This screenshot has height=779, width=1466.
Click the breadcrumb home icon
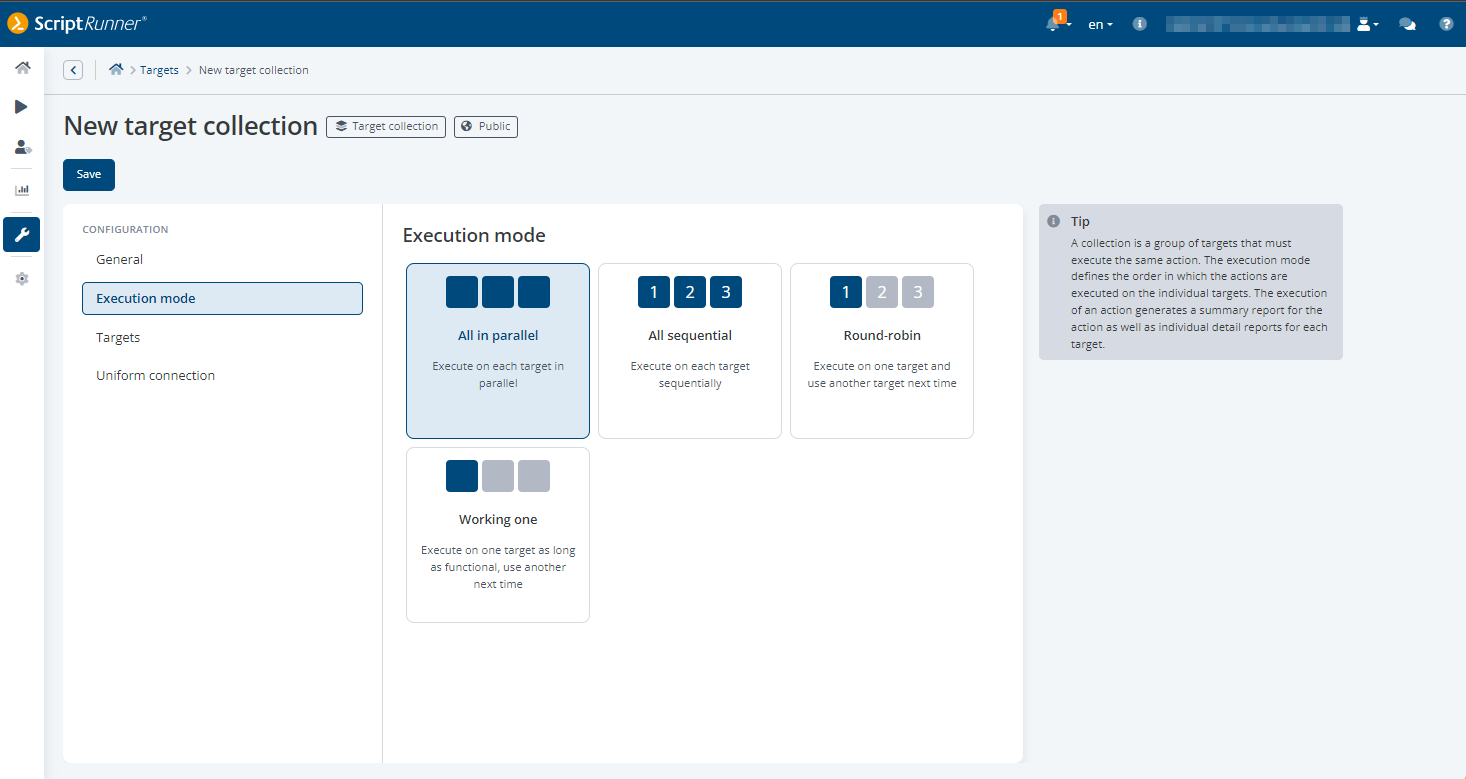[116, 70]
